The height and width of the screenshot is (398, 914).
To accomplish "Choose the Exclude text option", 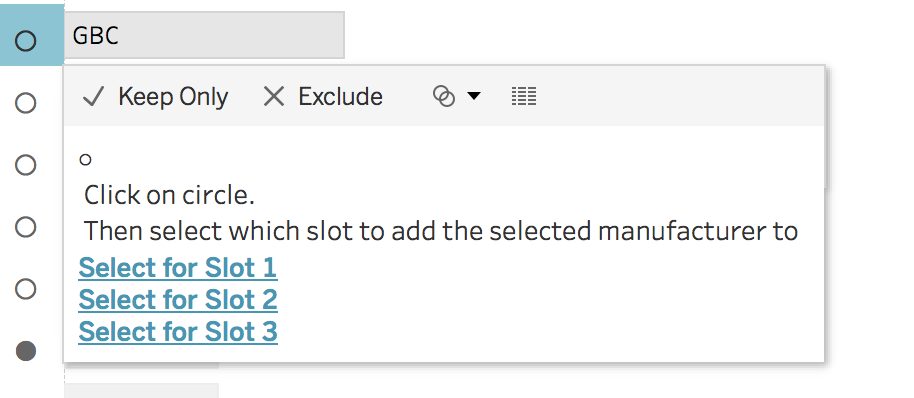I will [x=340, y=97].
